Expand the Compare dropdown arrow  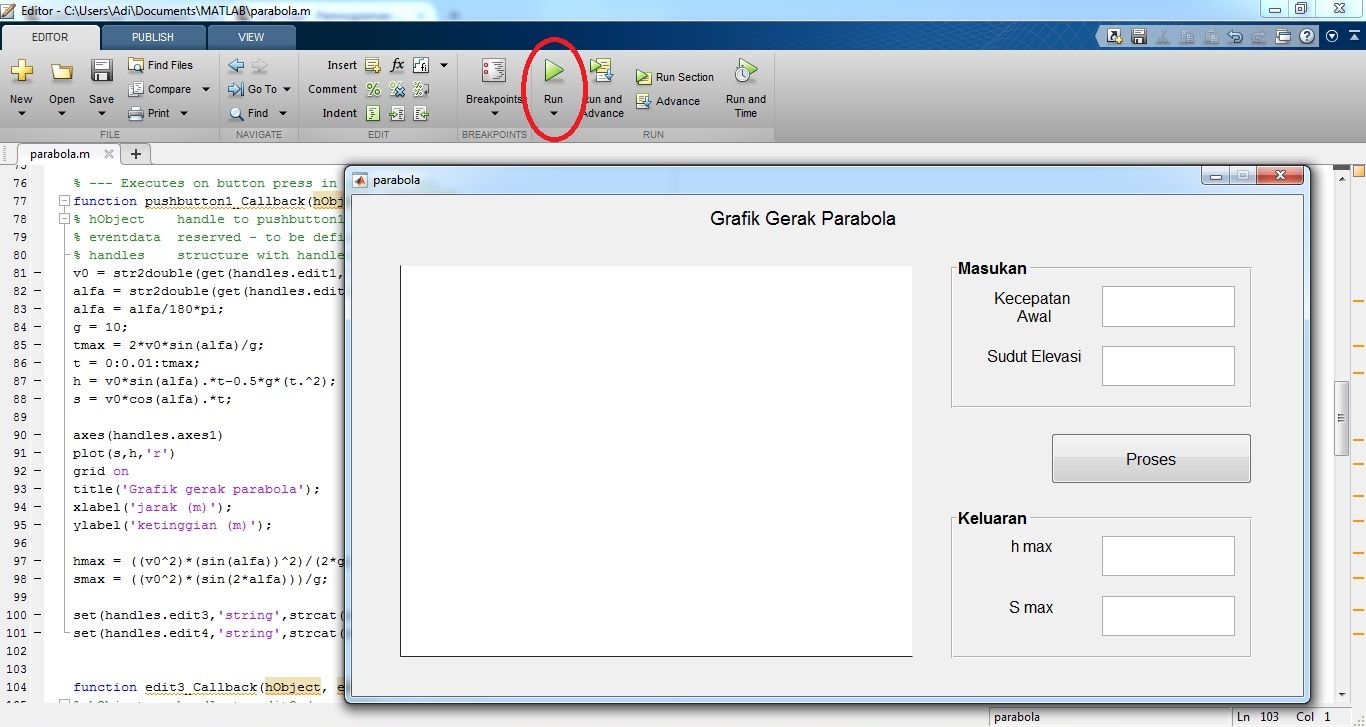(206, 89)
